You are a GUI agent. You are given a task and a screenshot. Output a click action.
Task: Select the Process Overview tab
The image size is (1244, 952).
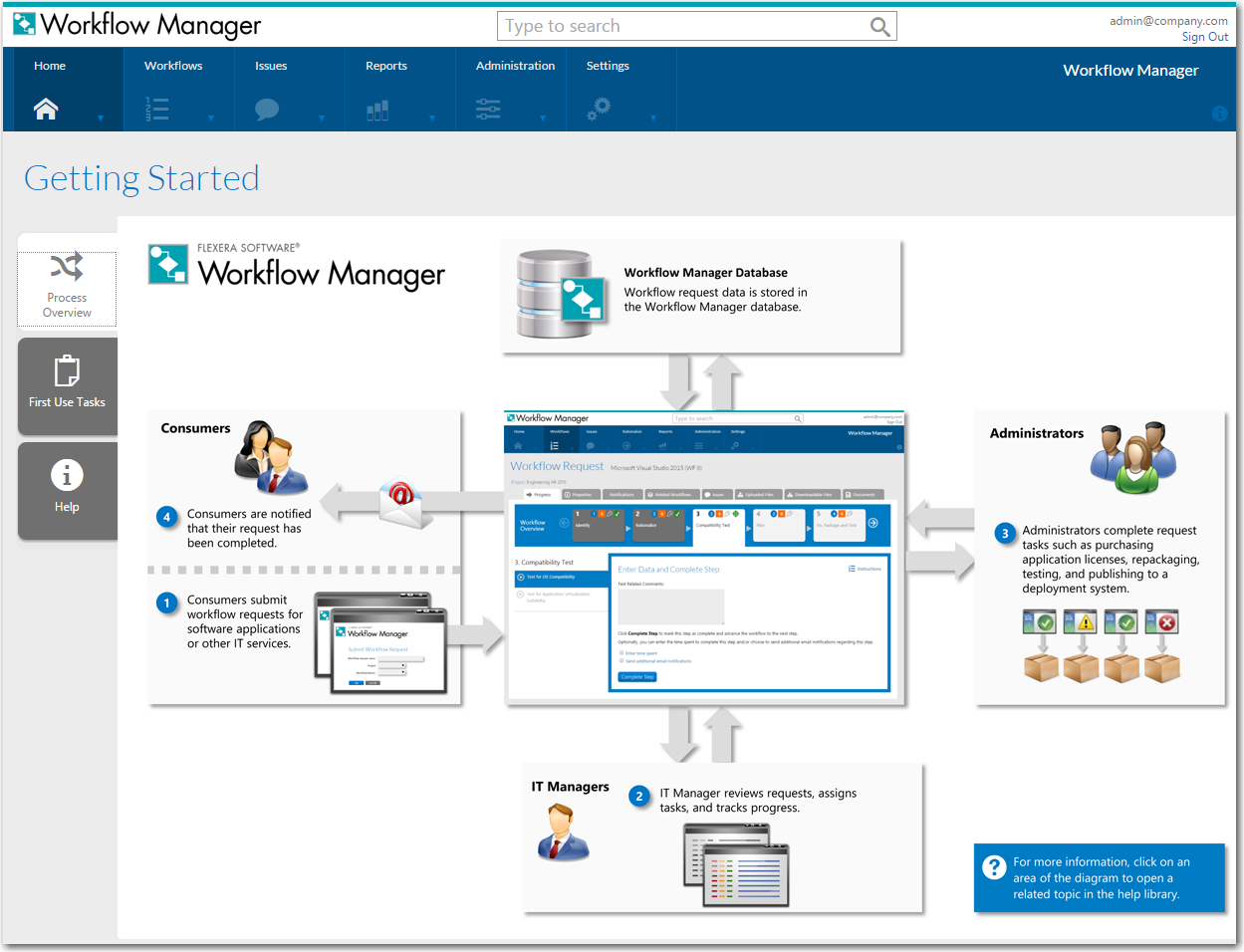click(x=67, y=289)
